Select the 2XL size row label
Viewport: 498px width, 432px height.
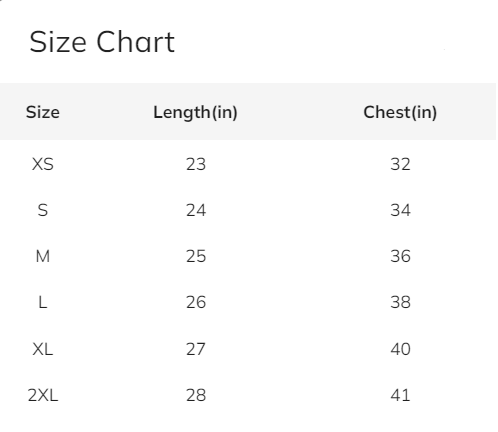[43, 395]
